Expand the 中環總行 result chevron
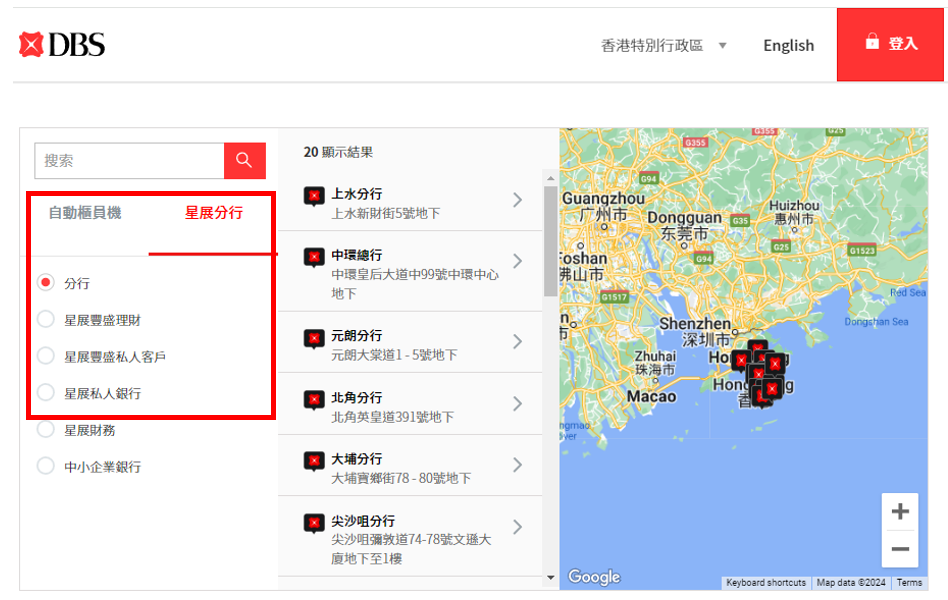The width and height of the screenshot is (948, 600). coord(517,261)
